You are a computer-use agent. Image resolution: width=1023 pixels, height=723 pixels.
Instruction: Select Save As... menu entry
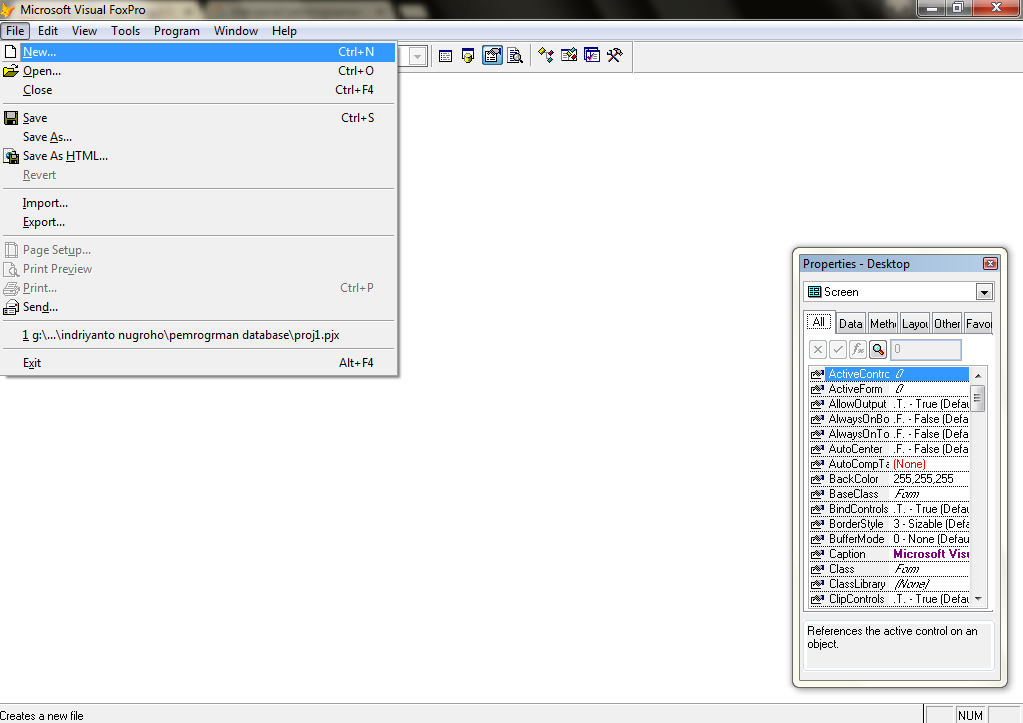[199, 137]
